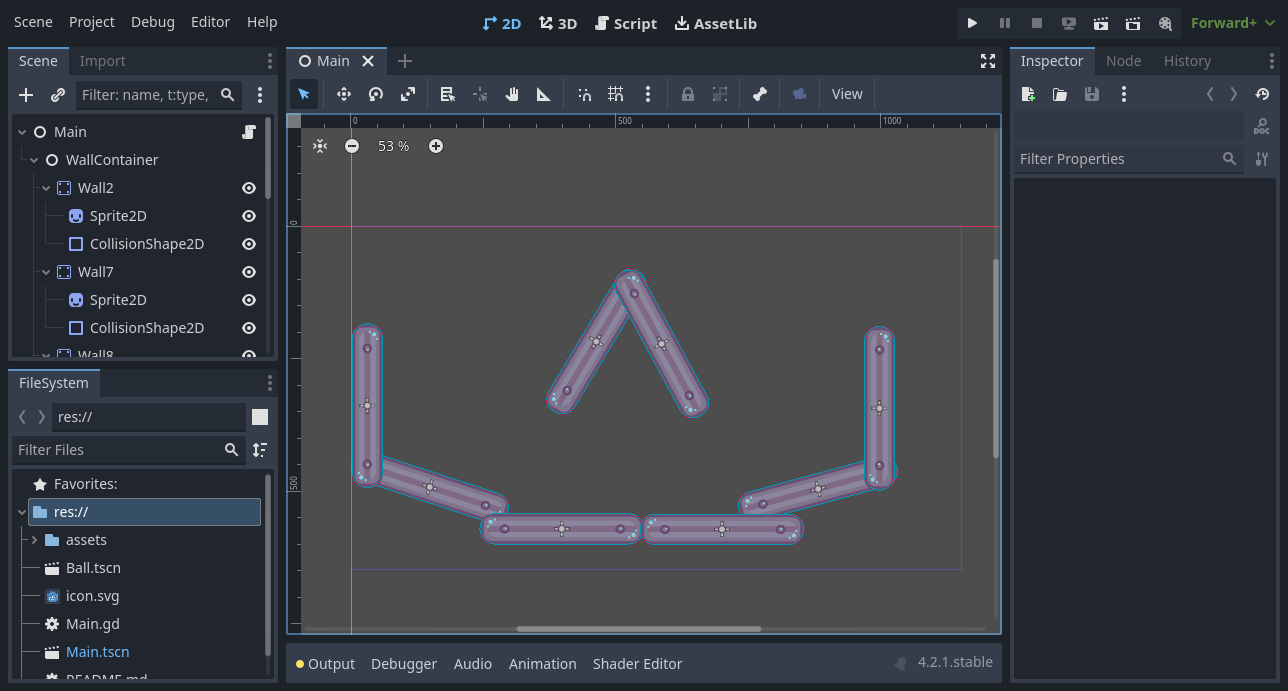
Task: Select the Scale Mode tool
Action: coord(408,94)
